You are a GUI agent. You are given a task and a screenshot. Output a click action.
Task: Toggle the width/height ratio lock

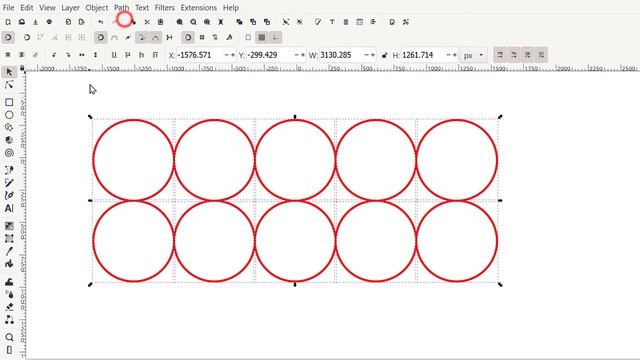(x=384, y=55)
